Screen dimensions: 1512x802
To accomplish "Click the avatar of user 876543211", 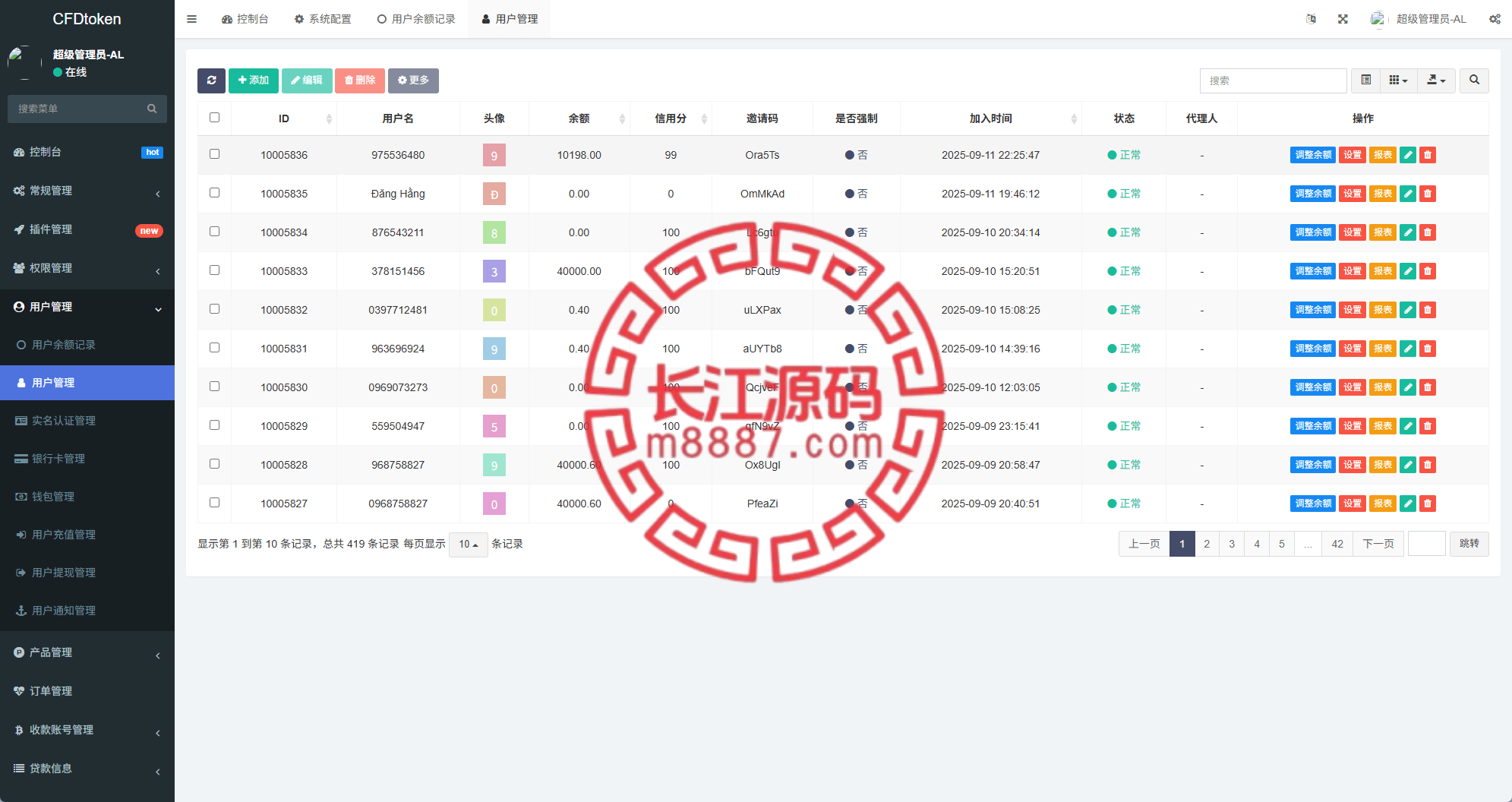I will pos(494,232).
